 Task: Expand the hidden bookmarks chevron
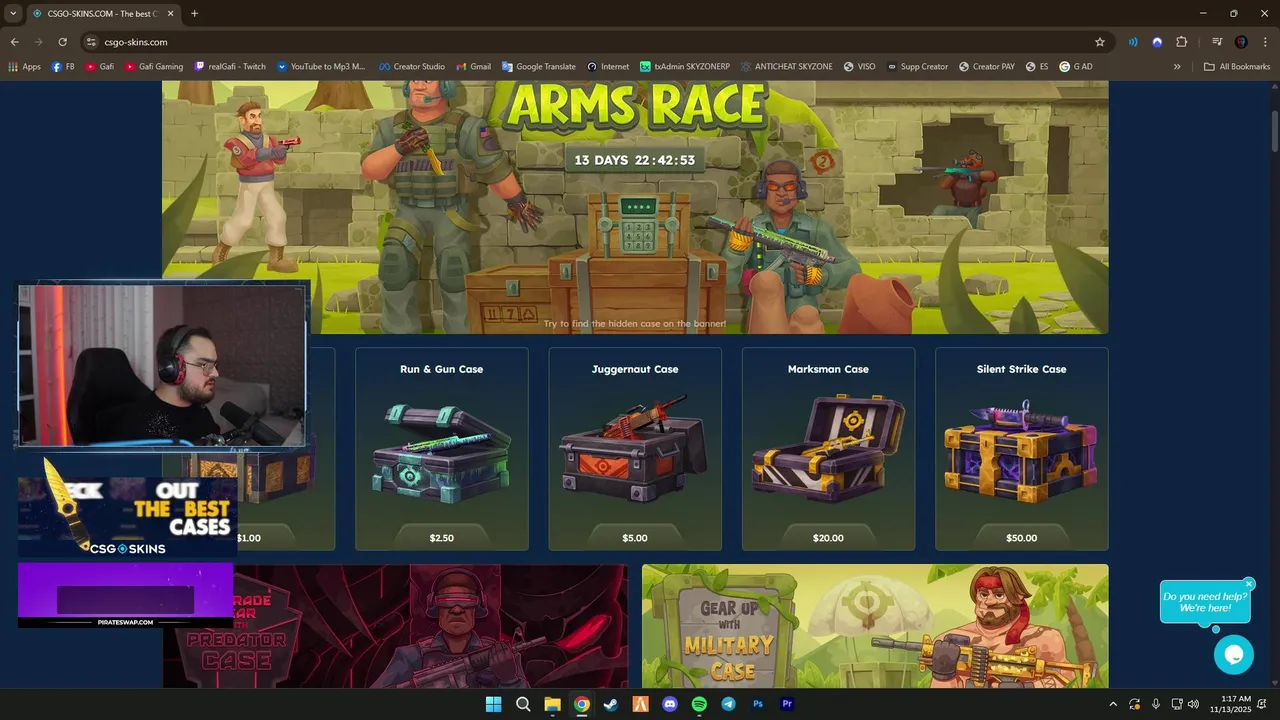click(1177, 67)
